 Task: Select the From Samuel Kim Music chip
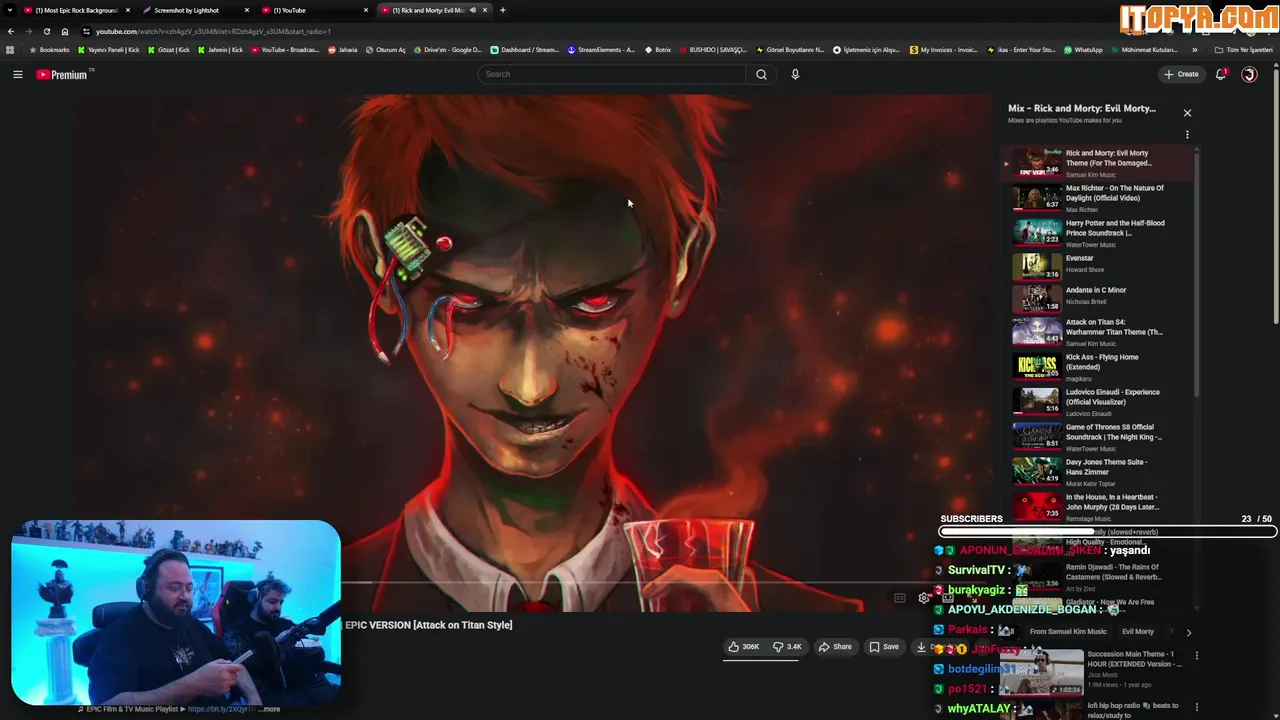point(1068,632)
